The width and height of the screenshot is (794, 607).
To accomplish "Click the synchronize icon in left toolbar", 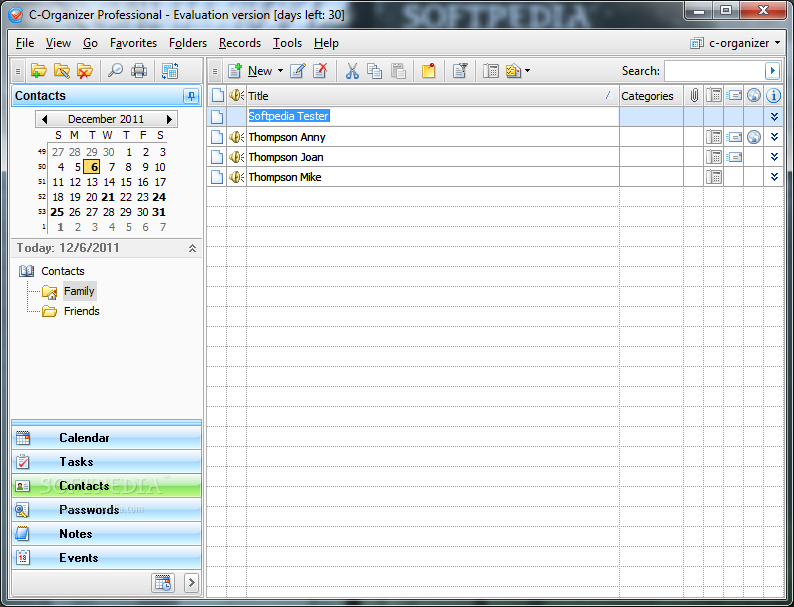I will (x=170, y=71).
